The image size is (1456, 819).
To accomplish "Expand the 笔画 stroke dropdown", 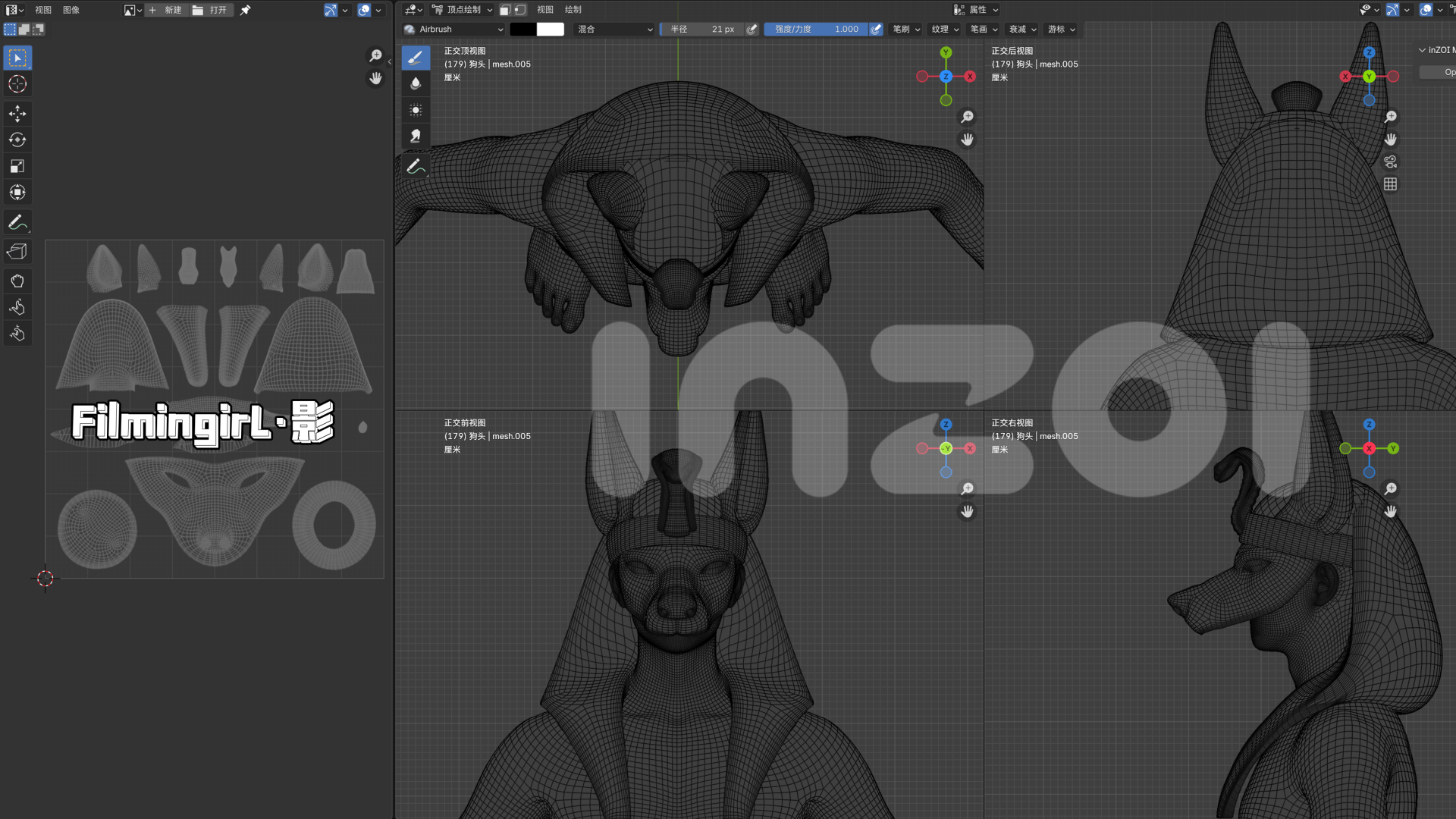I will click(x=984, y=30).
